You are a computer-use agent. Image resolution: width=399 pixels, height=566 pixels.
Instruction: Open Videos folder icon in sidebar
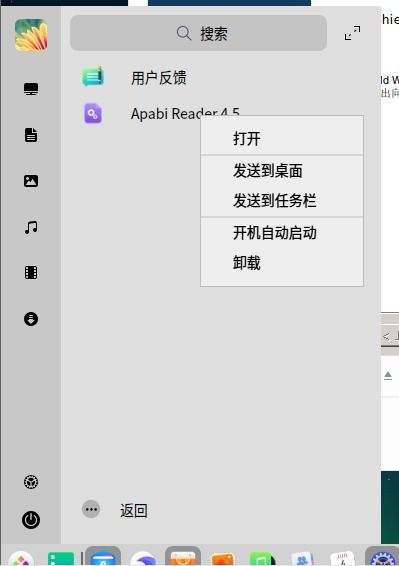tap(31, 273)
